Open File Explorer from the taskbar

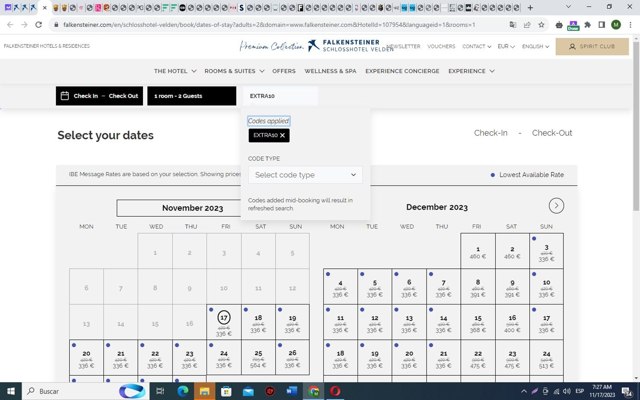pyautogui.click(x=204, y=391)
